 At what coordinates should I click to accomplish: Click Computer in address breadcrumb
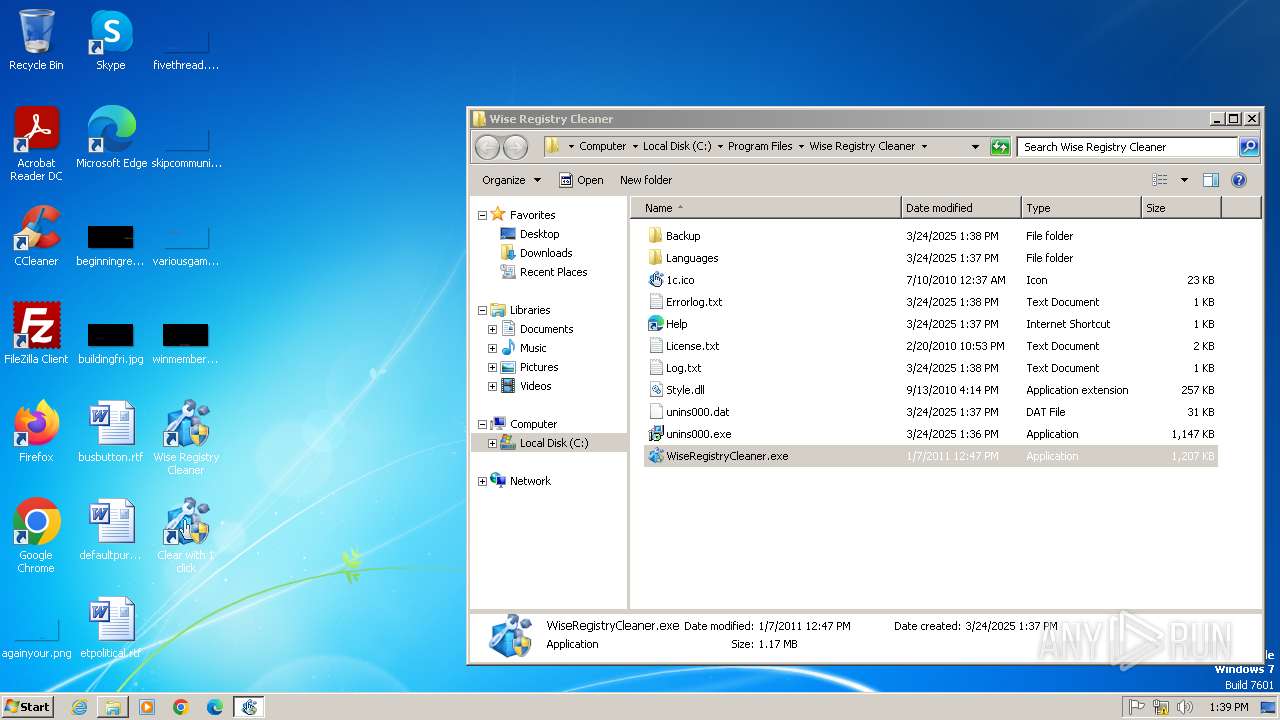click(603, 146)
